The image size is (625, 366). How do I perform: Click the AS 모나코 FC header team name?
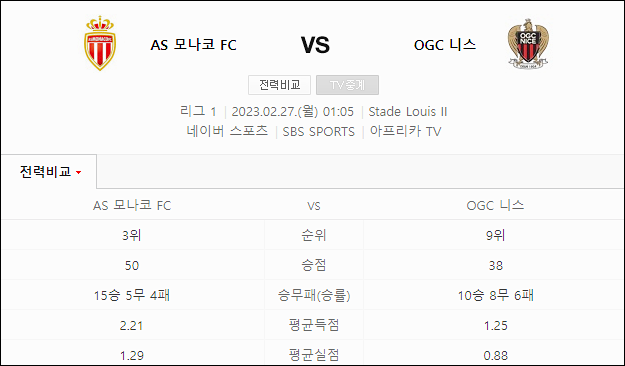pyautogui.click(x=194, y=45)
